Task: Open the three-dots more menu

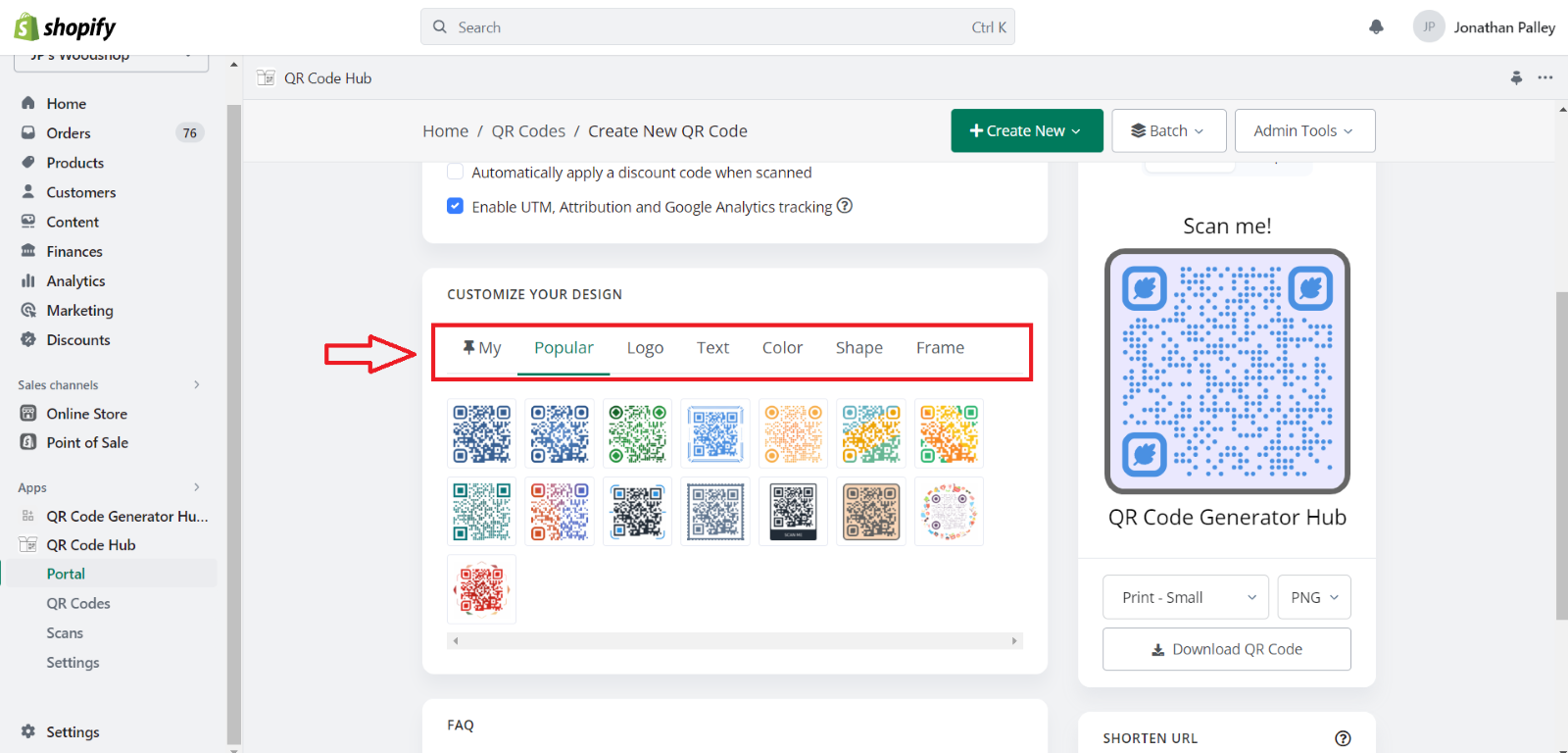Action: 1545,77
